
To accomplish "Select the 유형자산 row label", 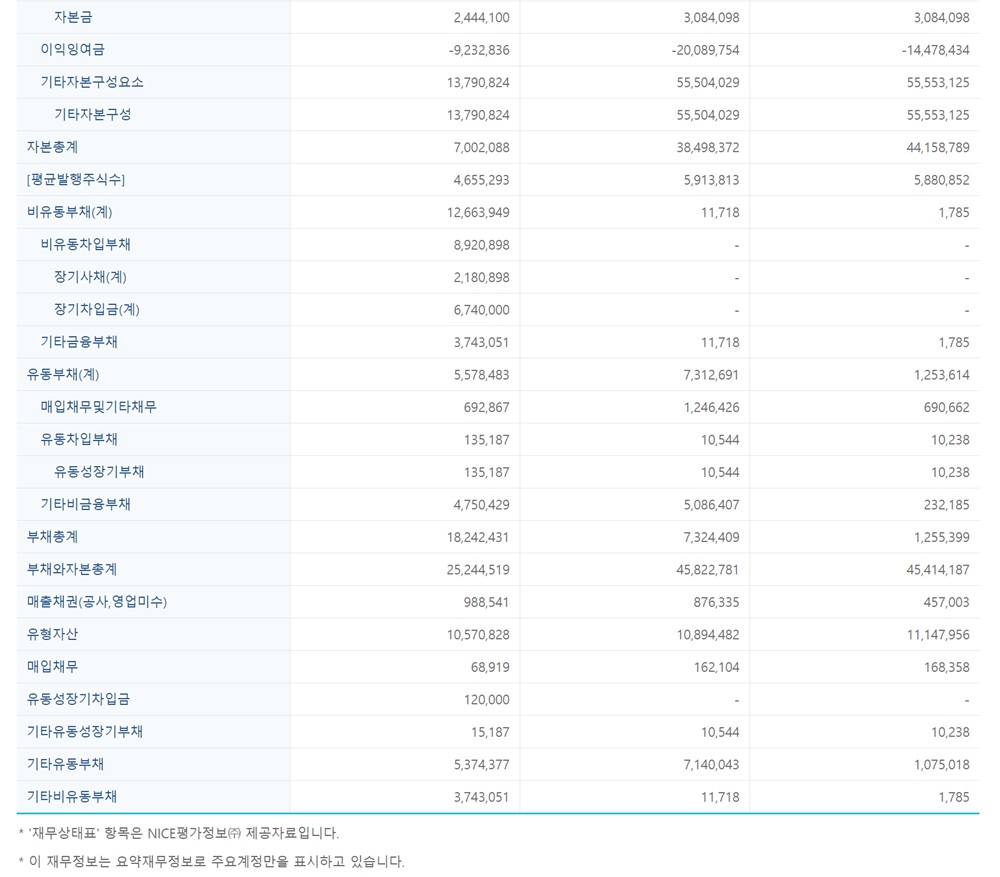I will pyautogui.click(x=52, y=635).
